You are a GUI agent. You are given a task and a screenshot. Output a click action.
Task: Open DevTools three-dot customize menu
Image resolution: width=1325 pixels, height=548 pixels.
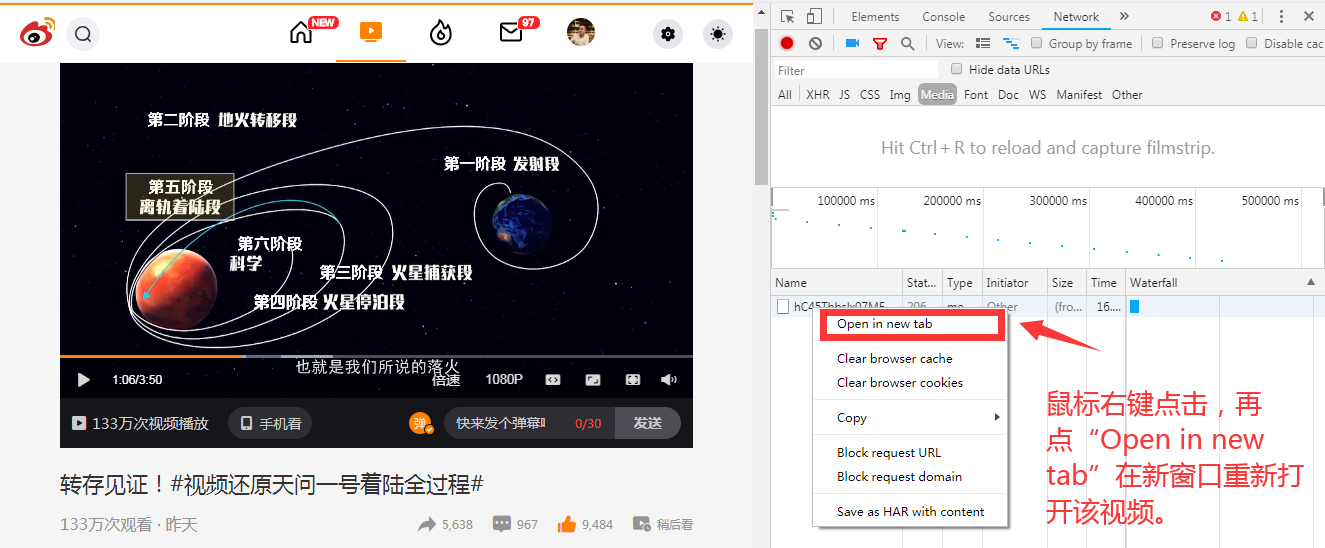coord(1281,17)
